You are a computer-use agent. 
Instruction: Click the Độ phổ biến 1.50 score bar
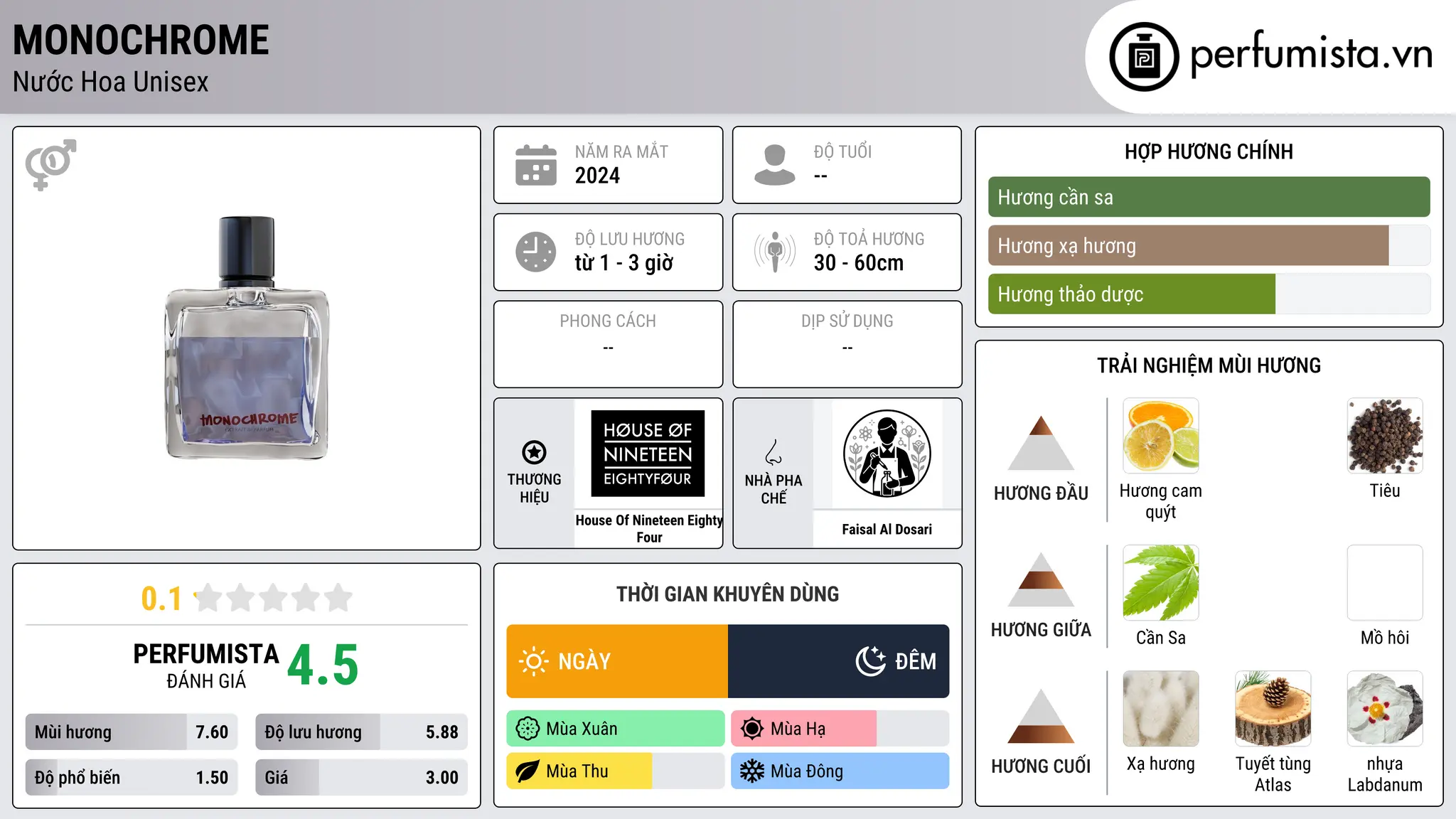click(x=132, y=778)
